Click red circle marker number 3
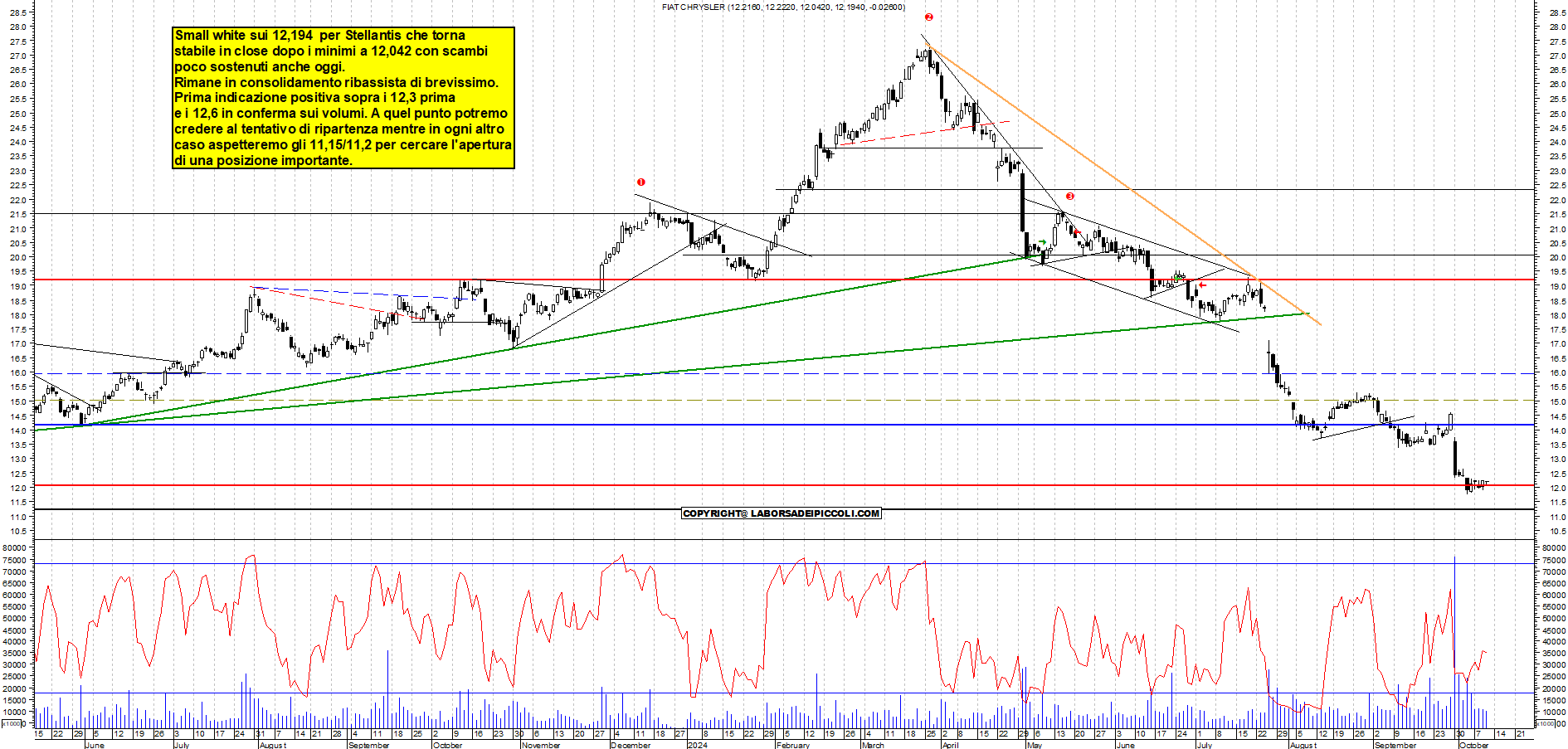This screenshot has width=1568, height=749. (x=1070, y=197)
